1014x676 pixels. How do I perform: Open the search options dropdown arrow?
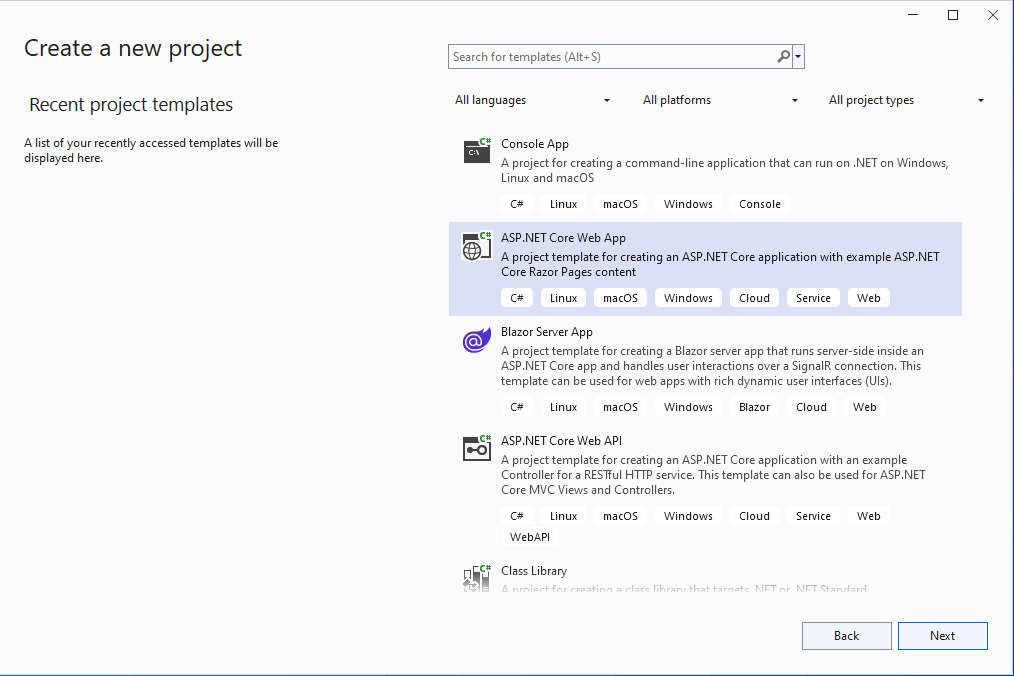(x=799, y=57)
